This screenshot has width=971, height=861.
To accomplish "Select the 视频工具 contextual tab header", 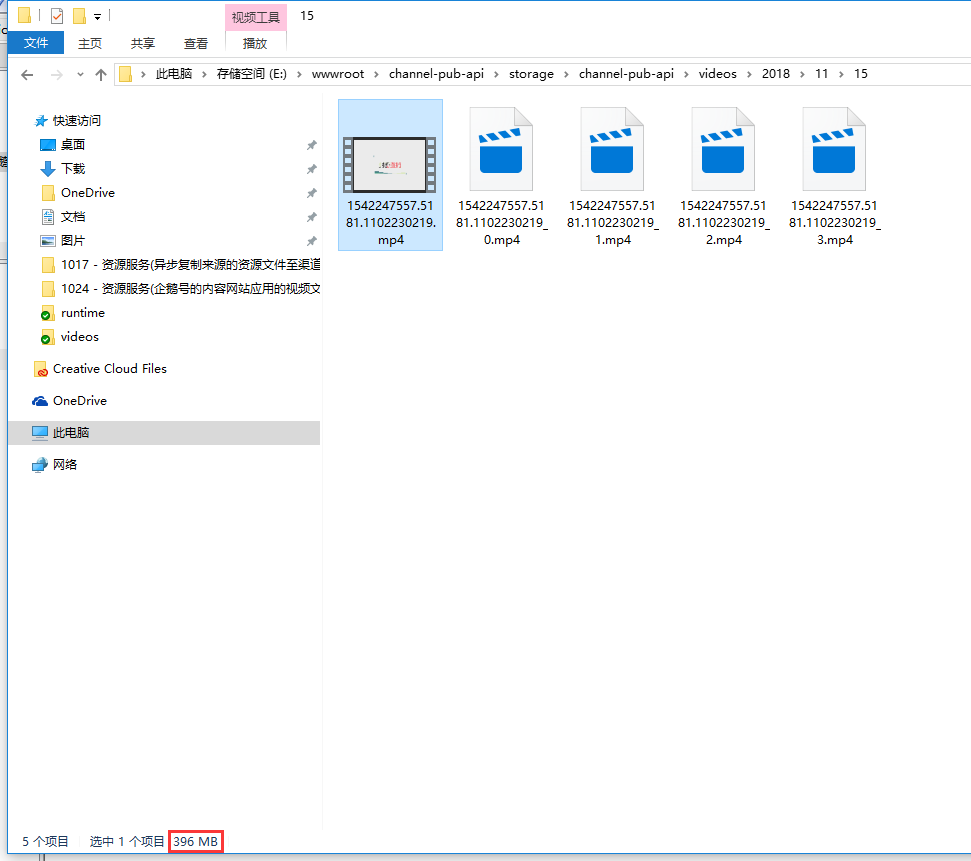I will 256,17.
